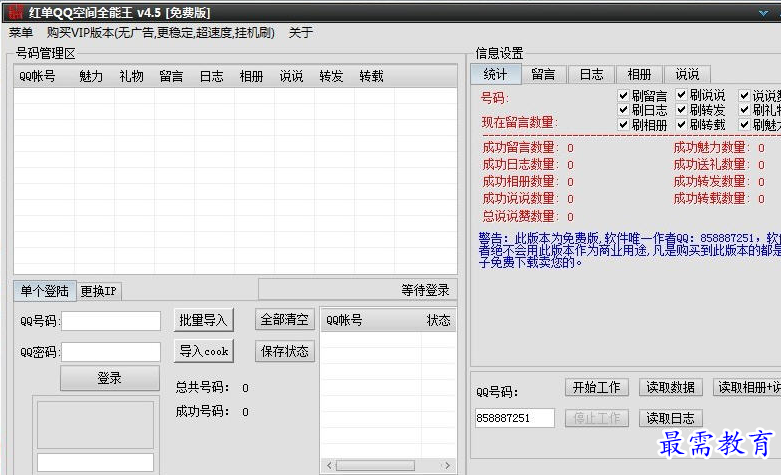Select the 更换IP tab
Viewport: 781px width, 475px height.
click(x=99, y=291)
